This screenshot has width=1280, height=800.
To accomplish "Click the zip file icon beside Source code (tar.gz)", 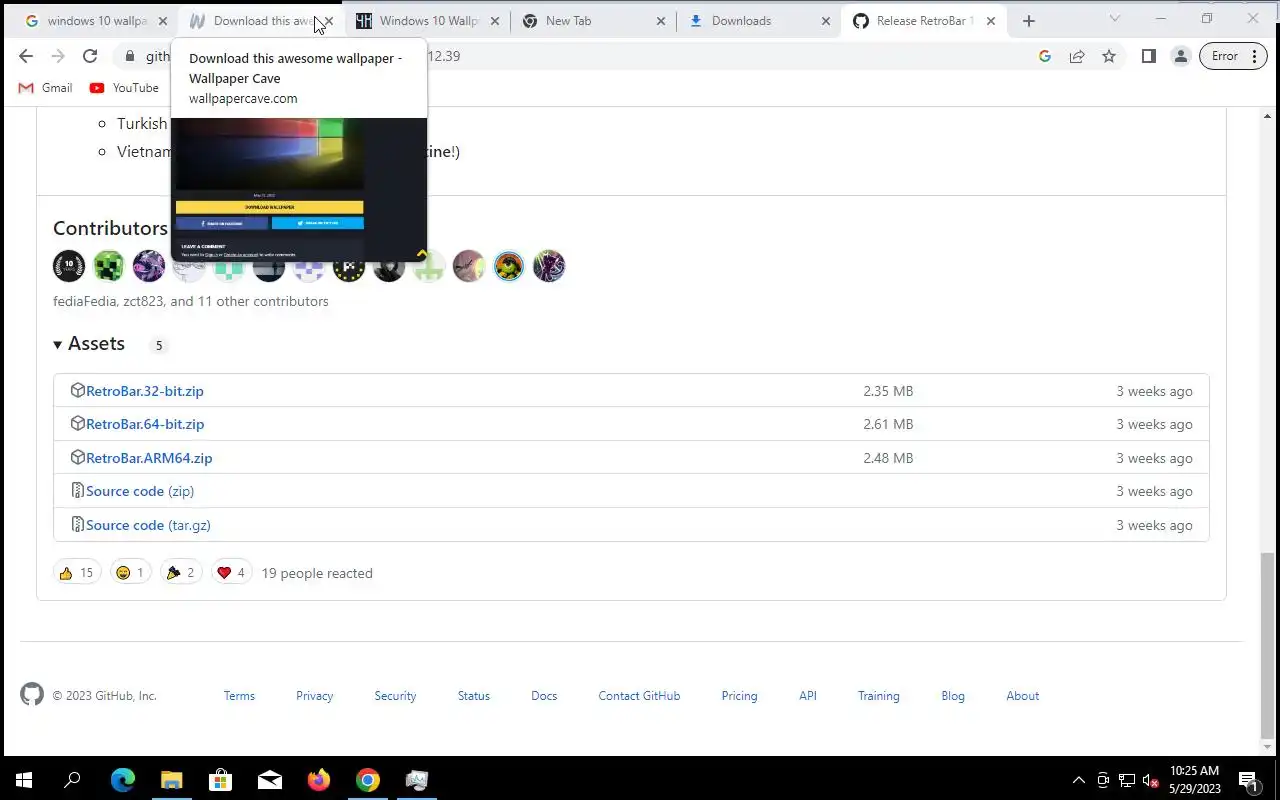I will coord(77,524).
